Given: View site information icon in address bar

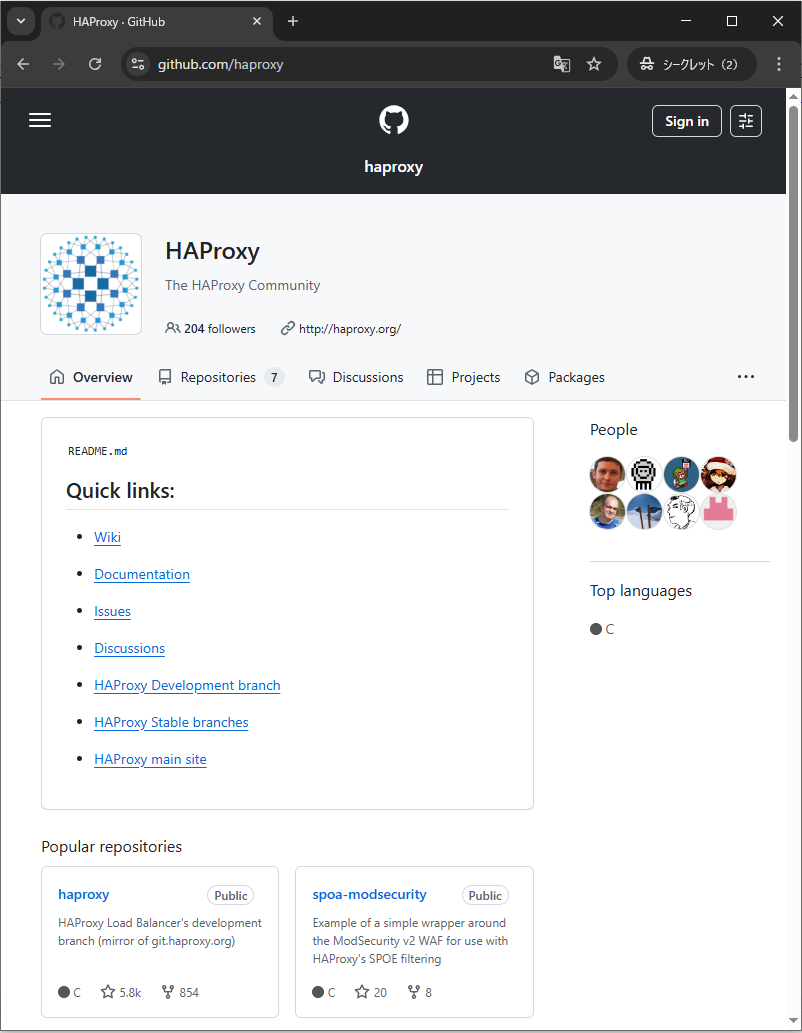Looking at the screenshot, I should pos(138,64).
